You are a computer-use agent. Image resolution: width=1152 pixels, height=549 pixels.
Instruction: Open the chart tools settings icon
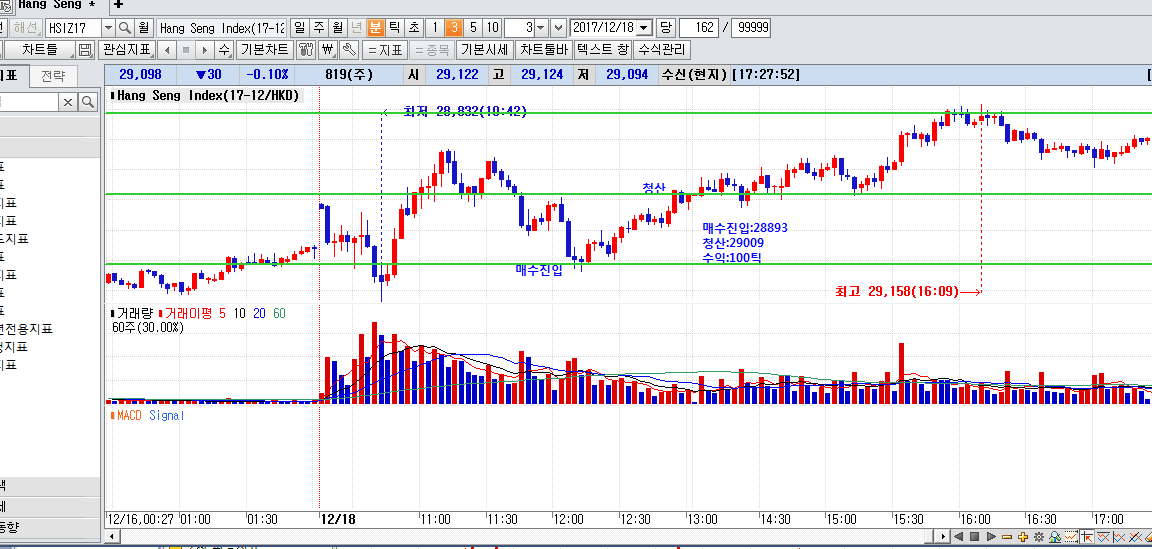307,50
